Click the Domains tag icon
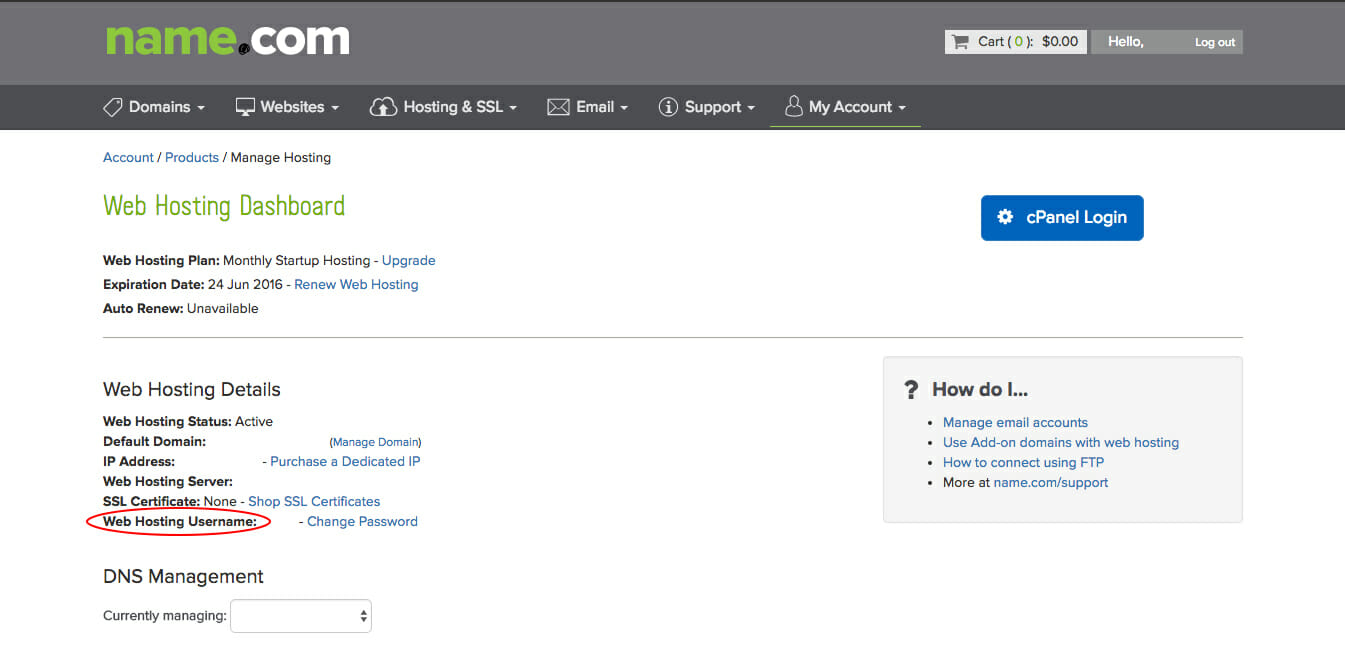The image size is (1345, 646). coord(113,107)
